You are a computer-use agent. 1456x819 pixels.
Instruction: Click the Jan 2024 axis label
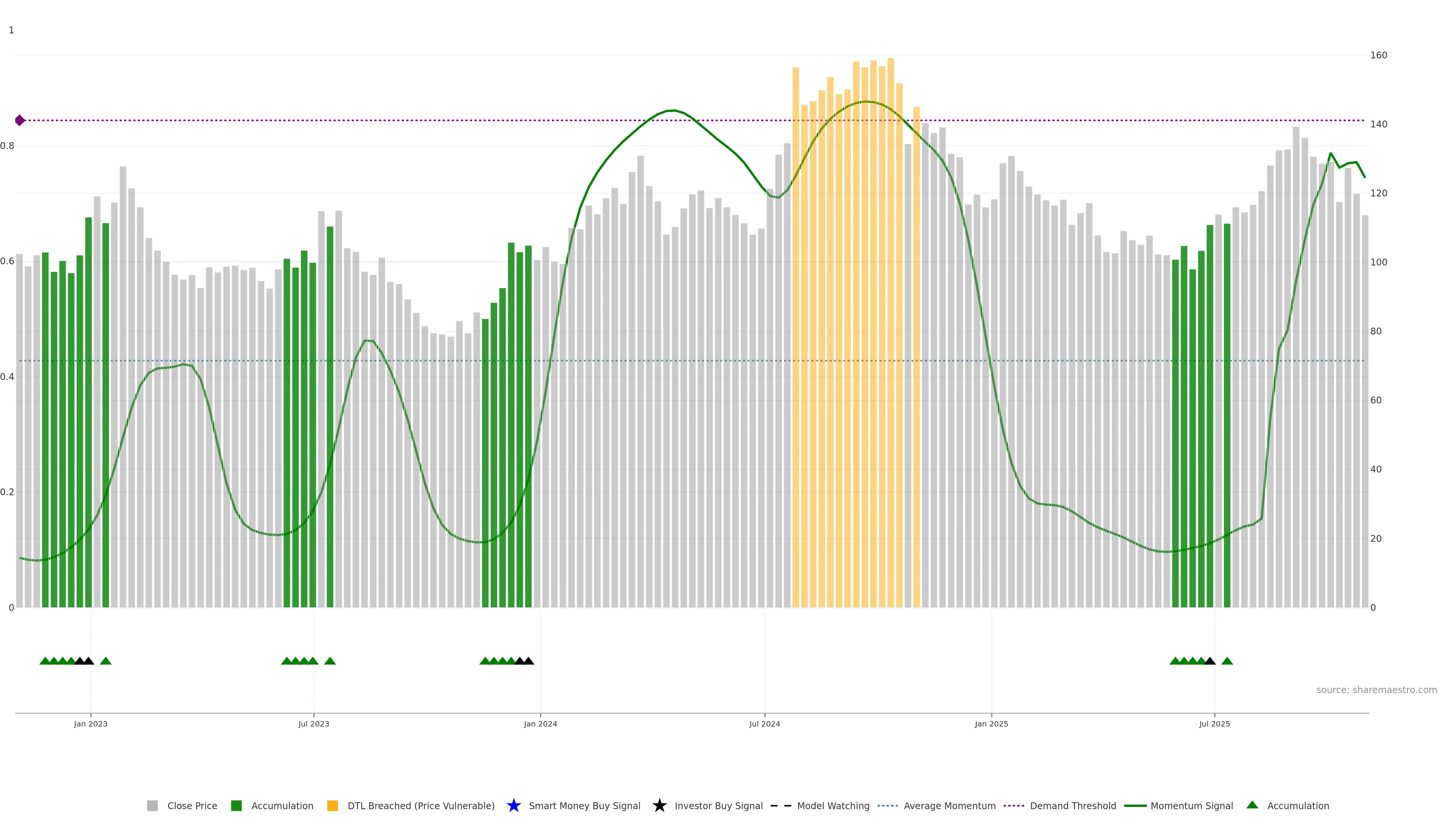click(540, 723)
